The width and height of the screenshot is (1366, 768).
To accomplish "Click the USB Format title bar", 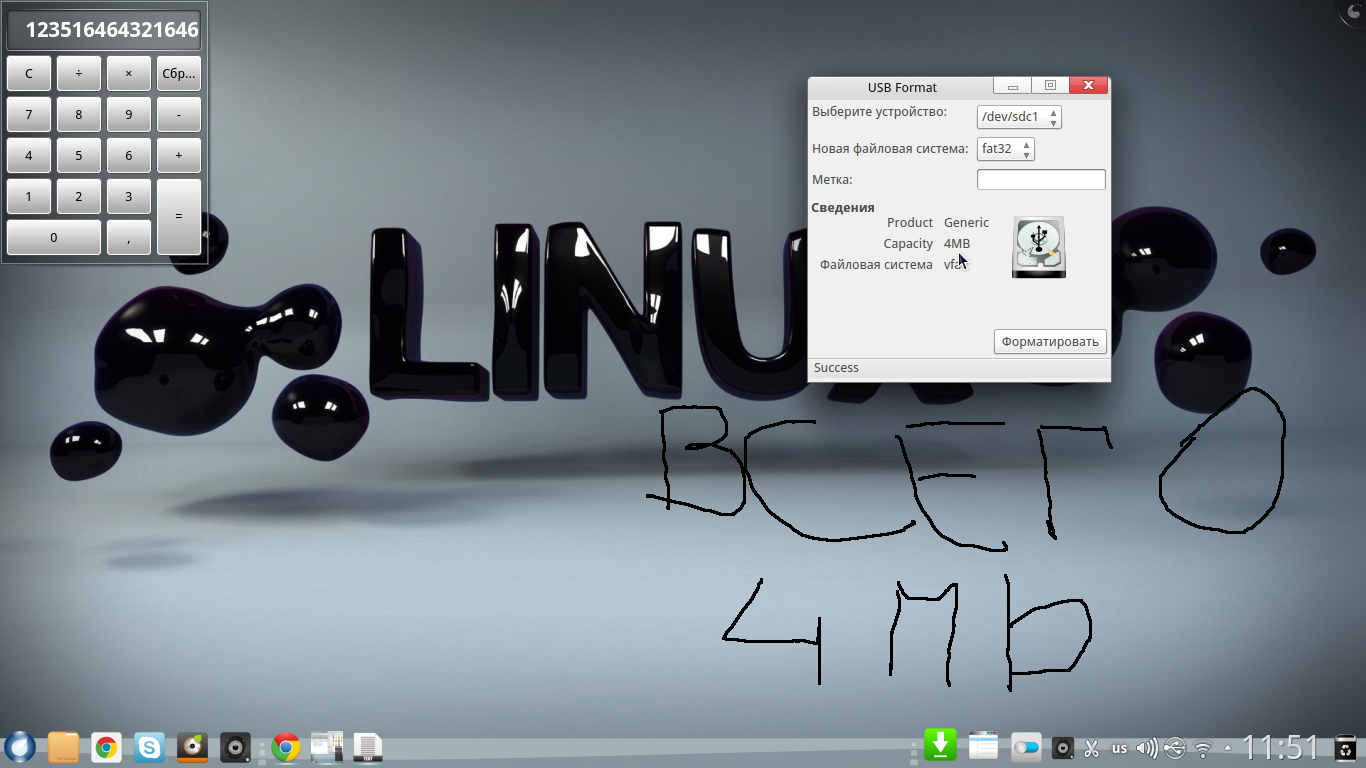I will coord(902,87).
